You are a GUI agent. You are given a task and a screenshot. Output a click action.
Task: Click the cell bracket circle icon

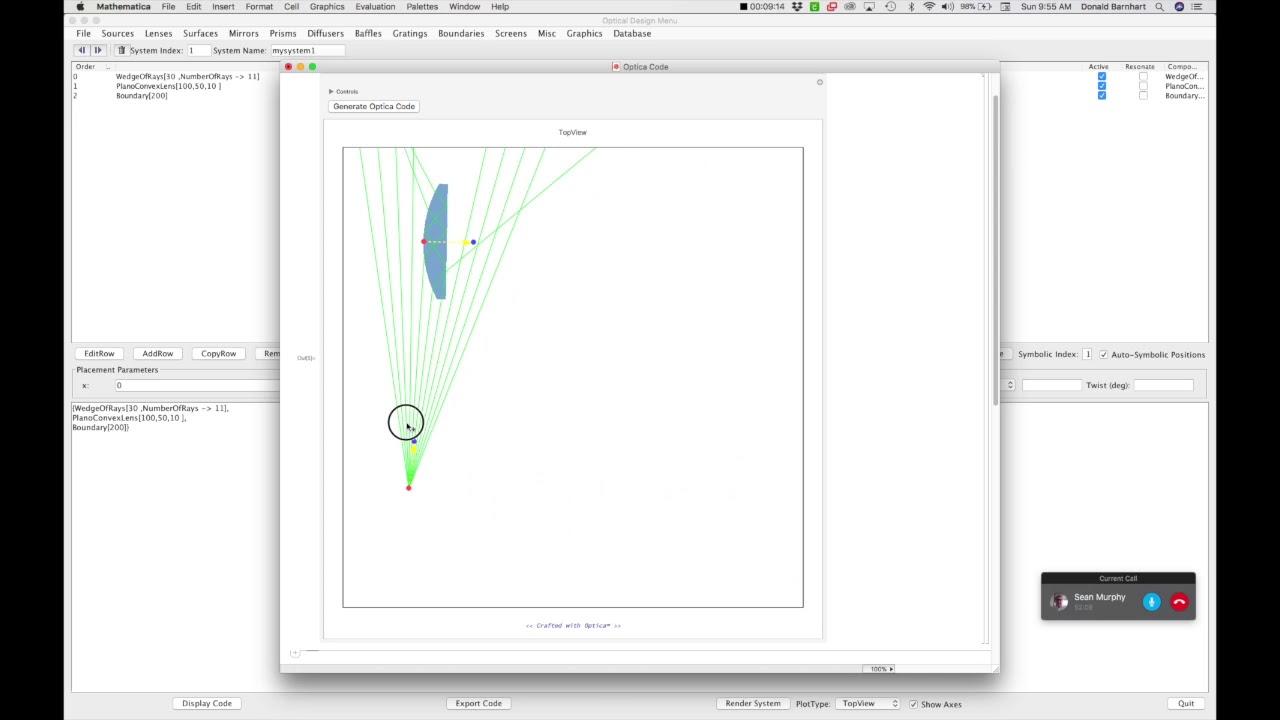[819, 82]
